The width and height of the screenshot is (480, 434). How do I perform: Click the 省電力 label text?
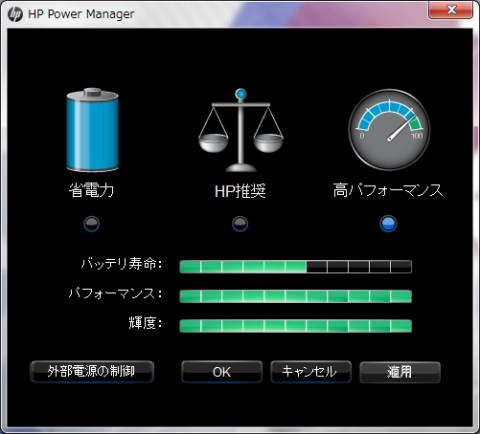point(91,190)
